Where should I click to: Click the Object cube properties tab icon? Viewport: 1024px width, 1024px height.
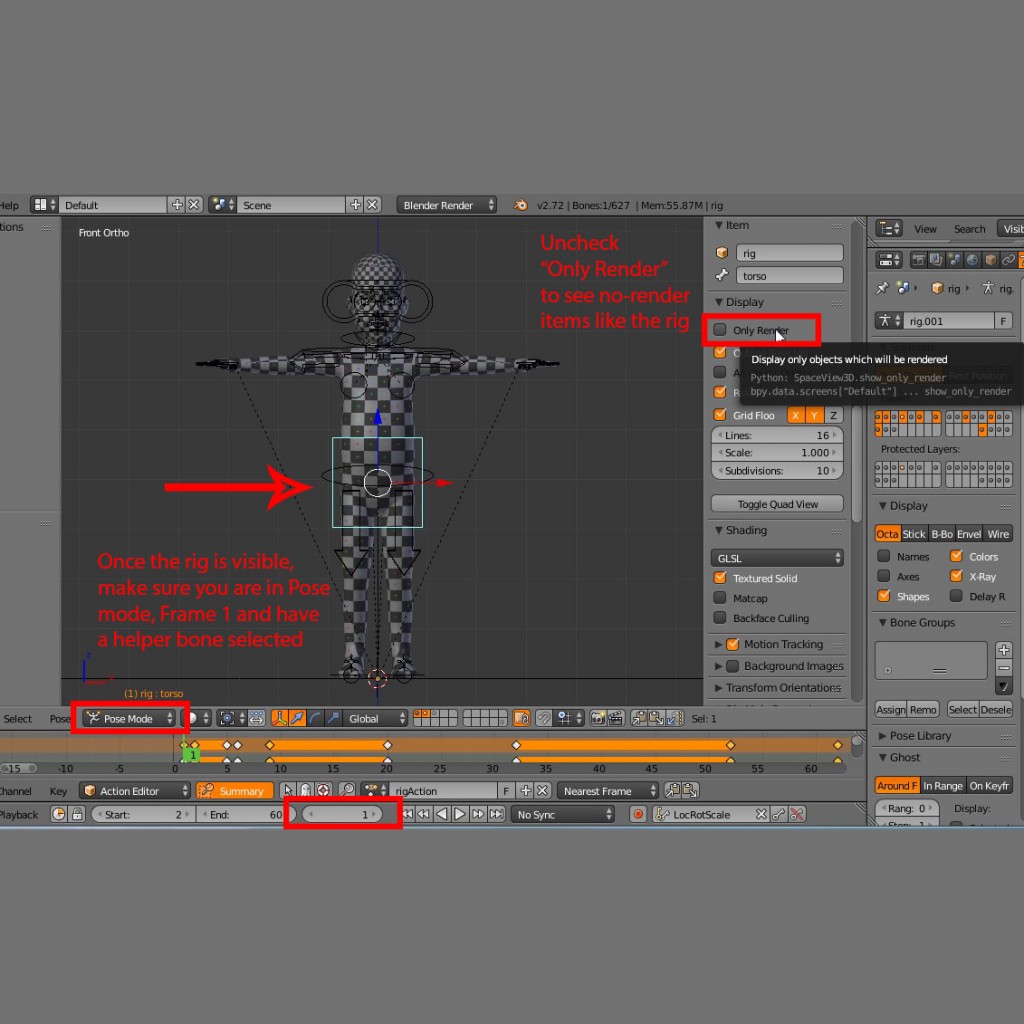click(990, 260)
